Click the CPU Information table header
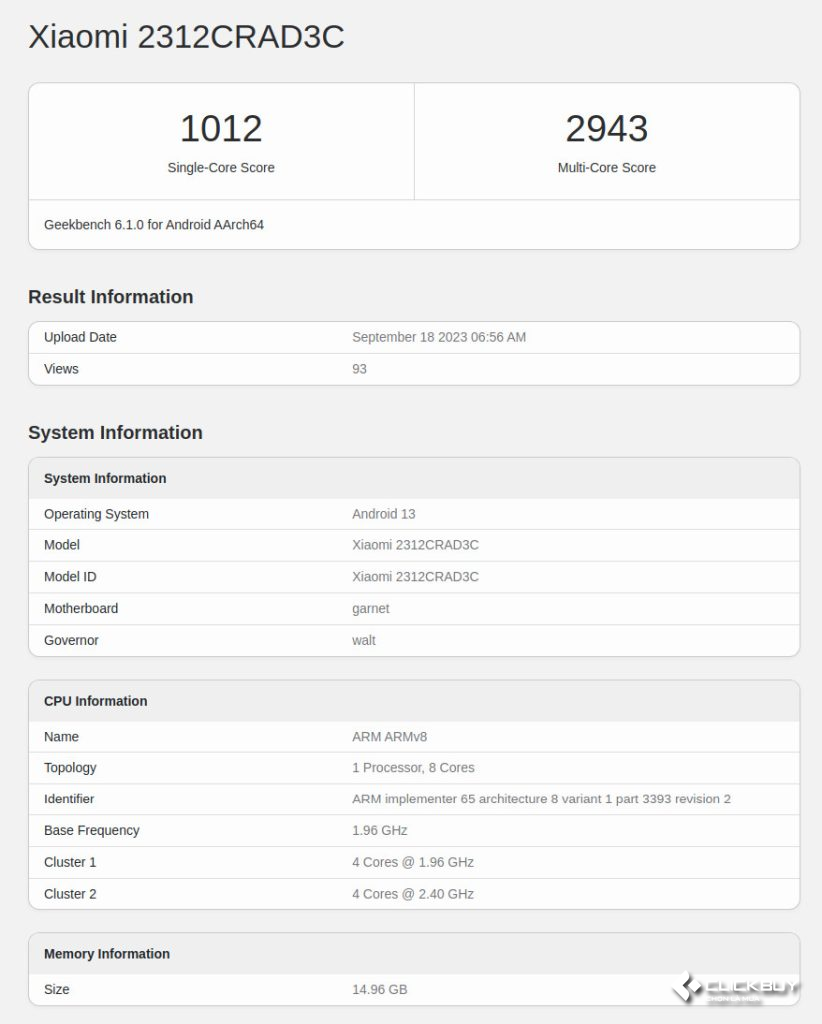822x1024 pixels. 96,701
